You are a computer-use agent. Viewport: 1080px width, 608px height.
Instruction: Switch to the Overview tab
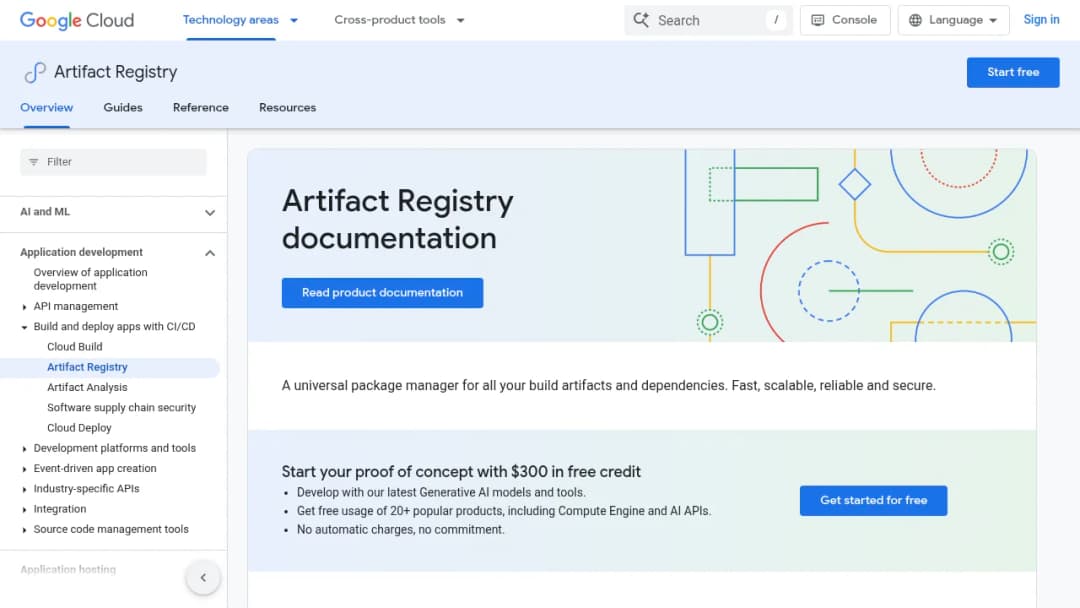46,107
